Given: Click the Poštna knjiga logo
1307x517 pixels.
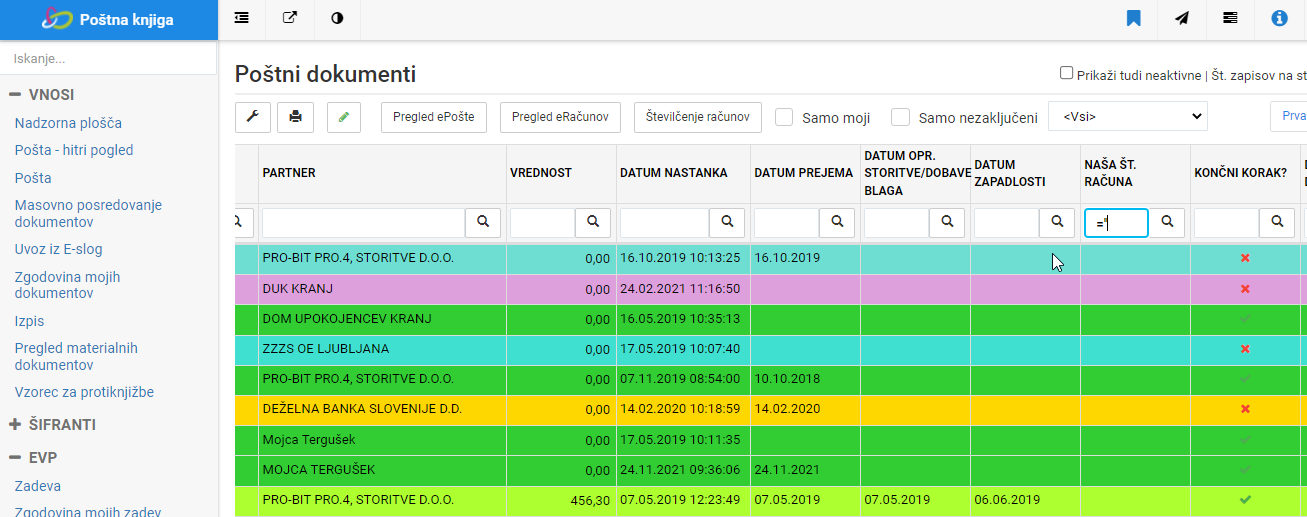Looking at the screenshot, I should click(108, 19).
